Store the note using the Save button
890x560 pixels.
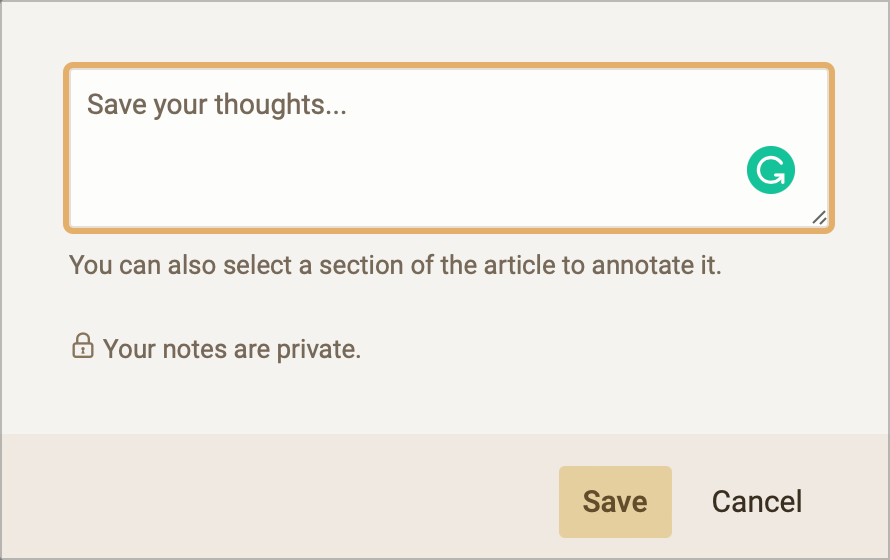(615, 502)
